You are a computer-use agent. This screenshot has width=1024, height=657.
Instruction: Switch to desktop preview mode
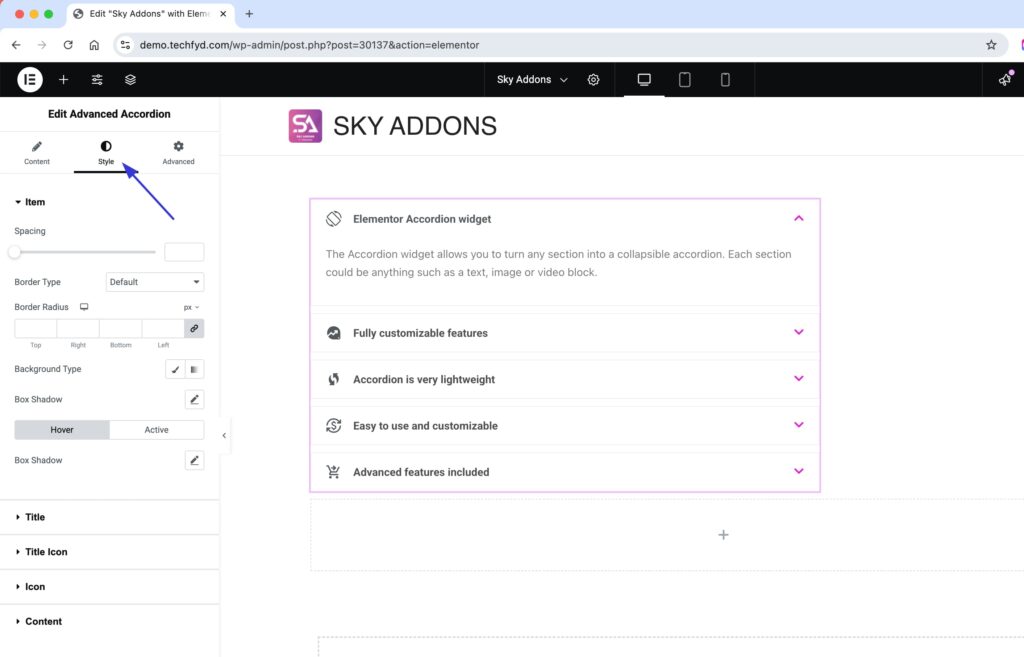pyautogui.click(x=644, y=80)
